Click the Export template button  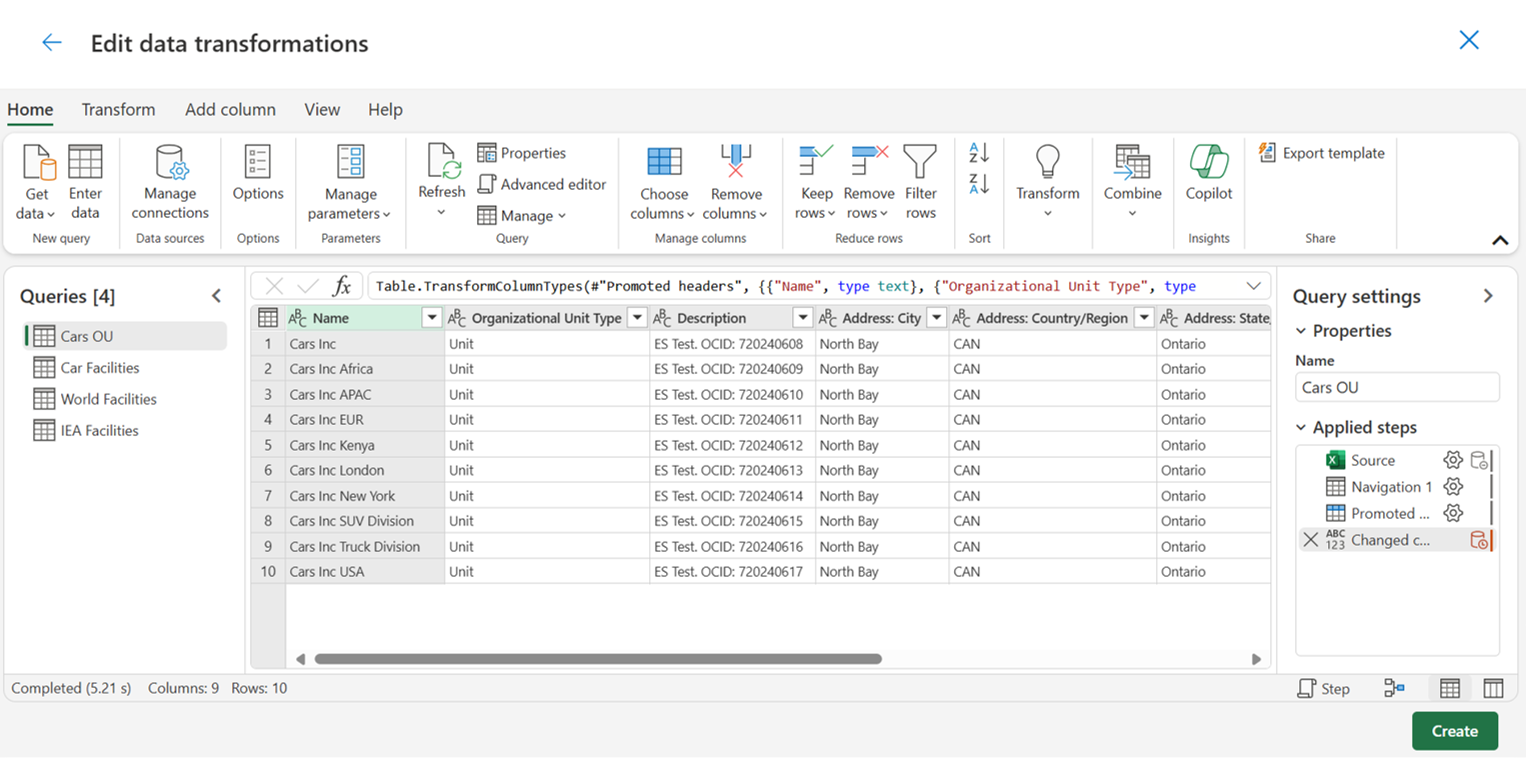pyautogui.click(x=1322, y=153)
